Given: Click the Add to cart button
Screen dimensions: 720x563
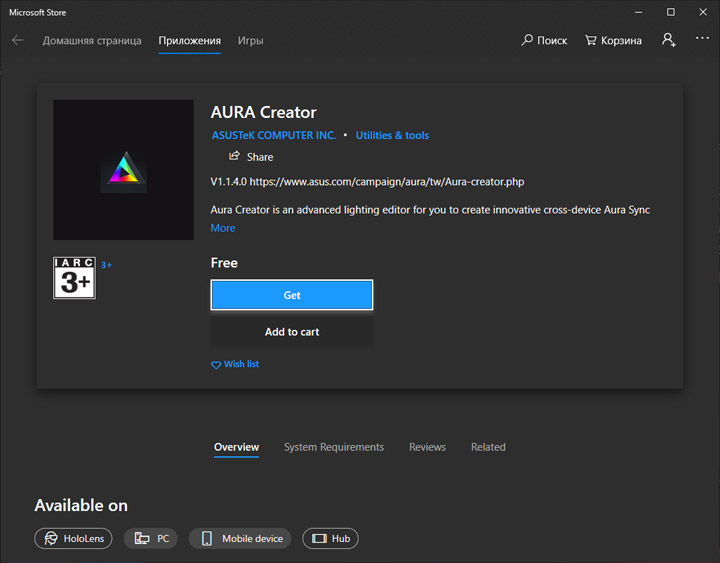Looking at the screenshot, I should click(x=292, y=332).
